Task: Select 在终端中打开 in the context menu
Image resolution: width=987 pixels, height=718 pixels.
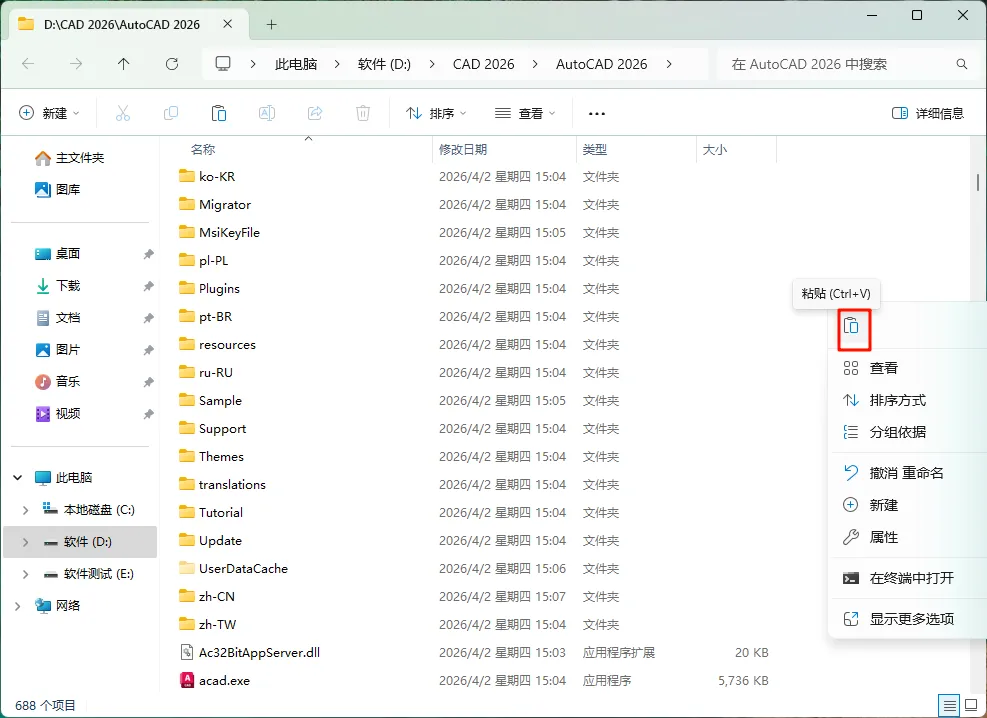Action: 909,578
